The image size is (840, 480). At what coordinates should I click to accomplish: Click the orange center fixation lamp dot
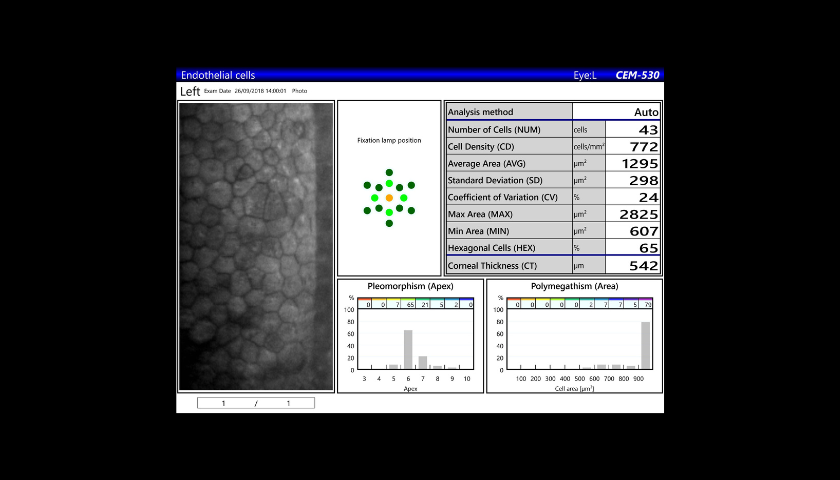(x=389, y=198)
